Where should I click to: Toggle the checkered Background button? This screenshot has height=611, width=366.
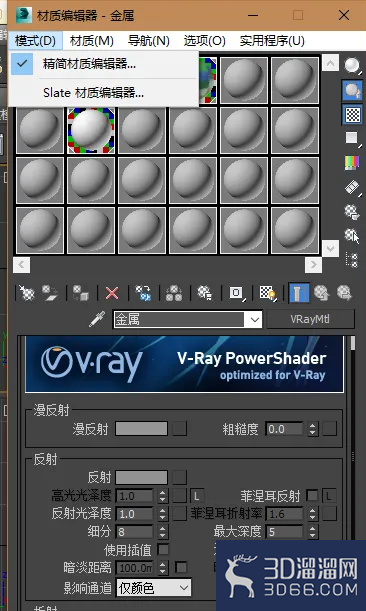pos(352,114)
